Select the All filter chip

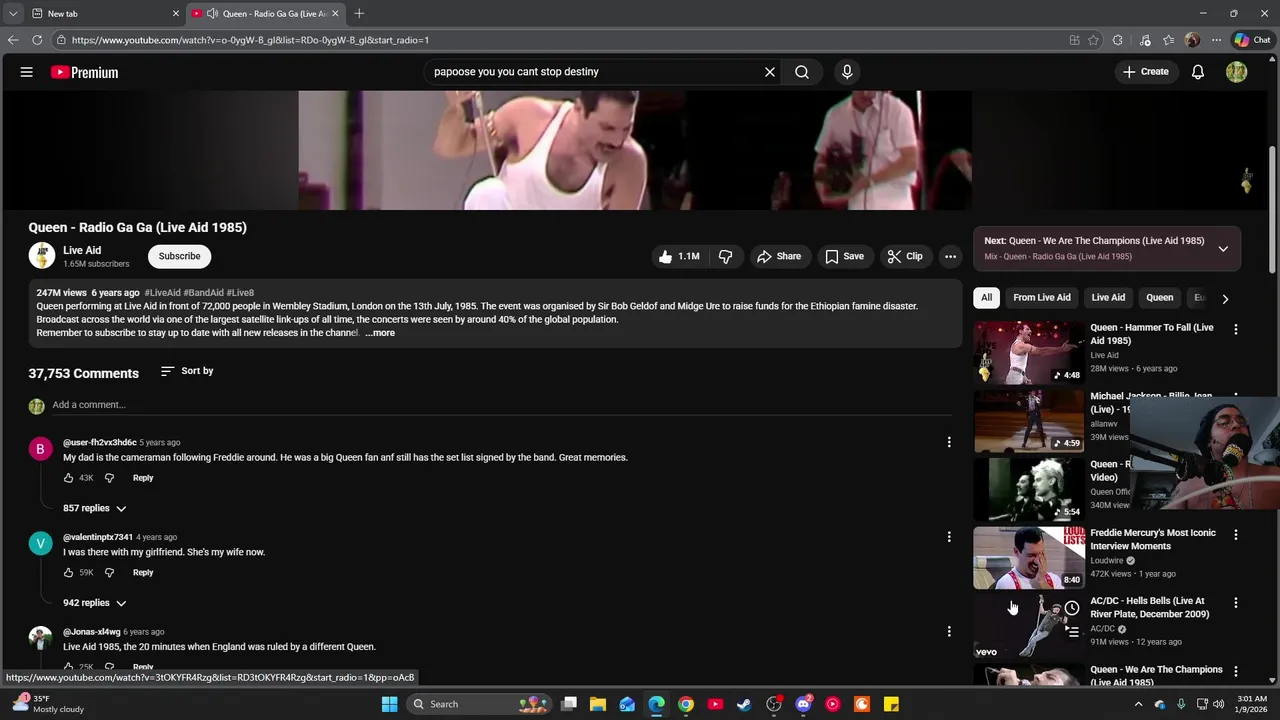click(x=986, y=298)
